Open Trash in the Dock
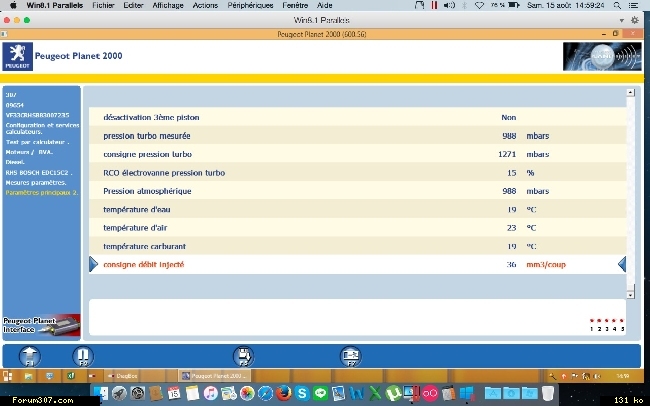650x406 pixels. 548,393
